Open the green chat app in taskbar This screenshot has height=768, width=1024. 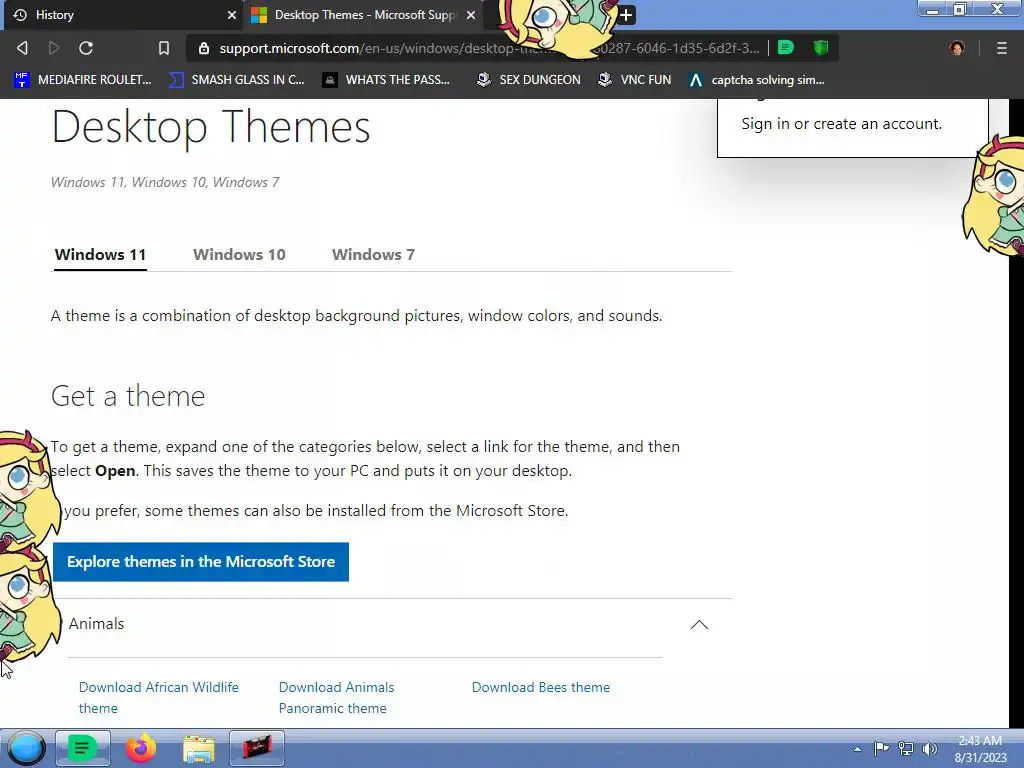tap(82, 748)
